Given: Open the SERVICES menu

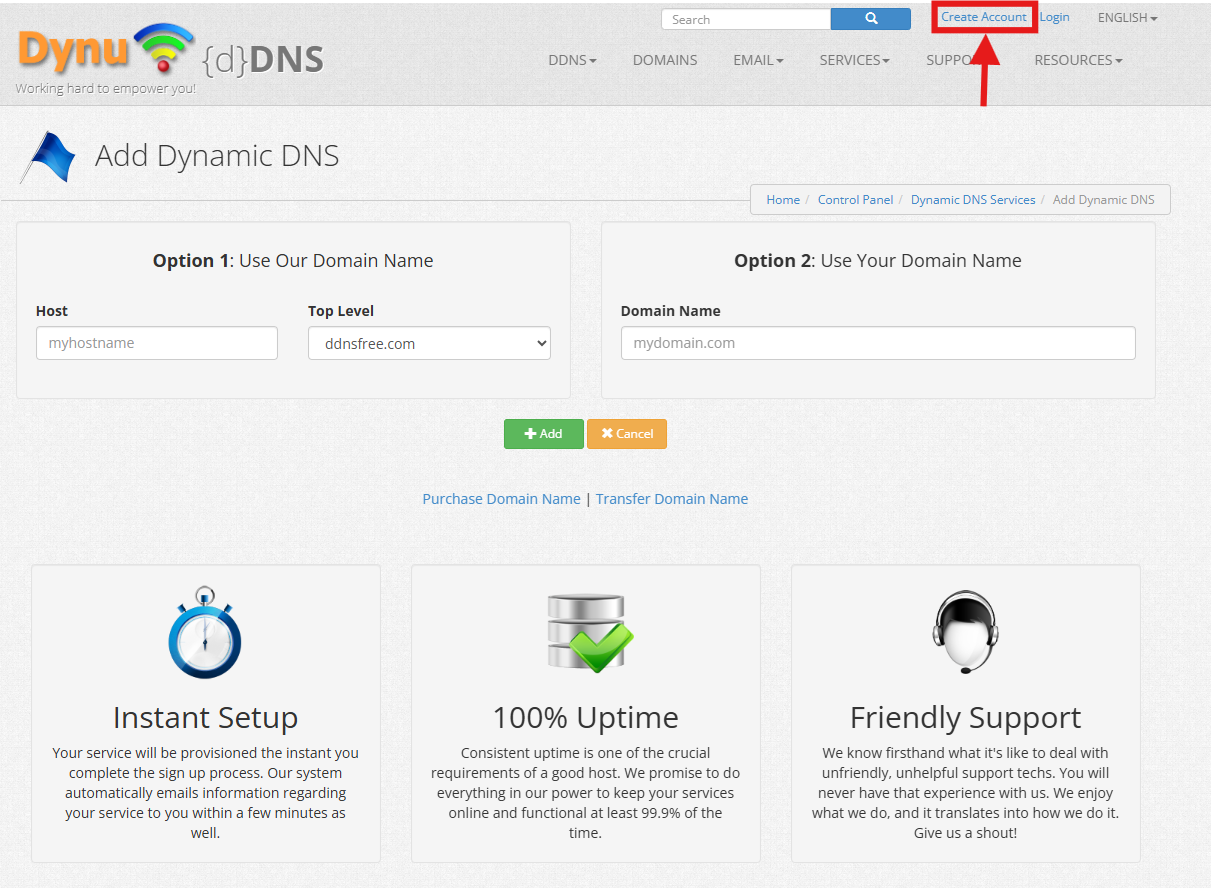Looking at the screenshot, I should [854, 60].
